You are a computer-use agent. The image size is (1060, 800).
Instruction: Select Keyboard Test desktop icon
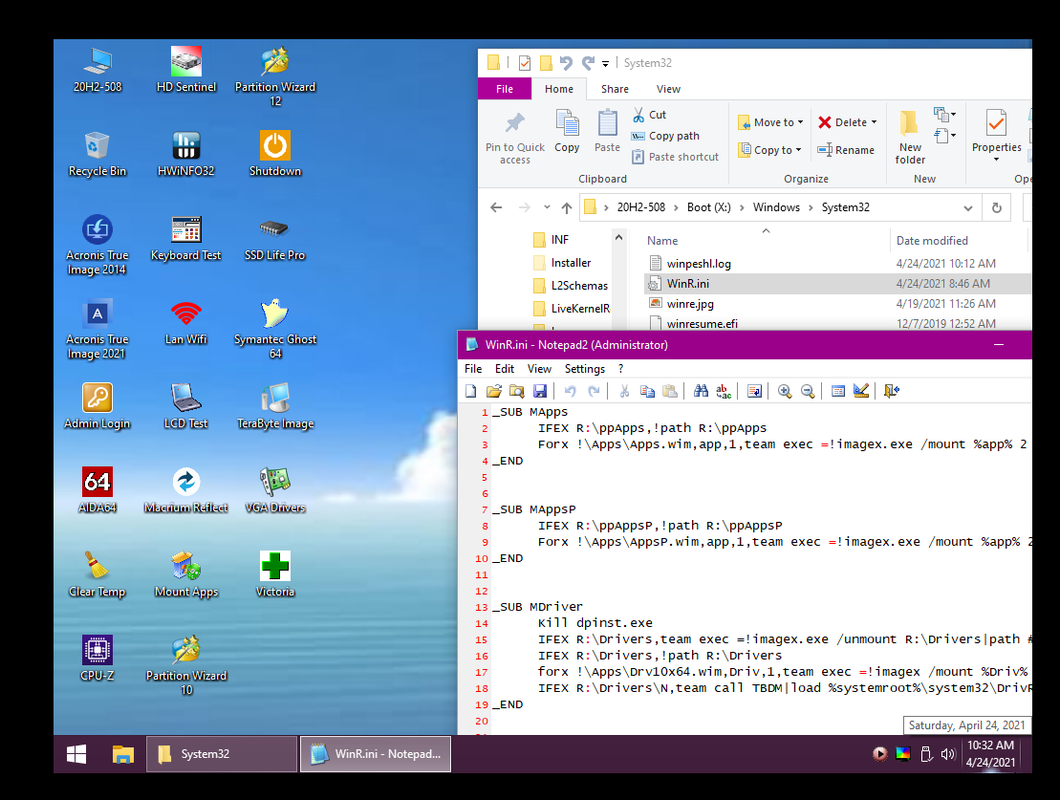click(186, 238)
